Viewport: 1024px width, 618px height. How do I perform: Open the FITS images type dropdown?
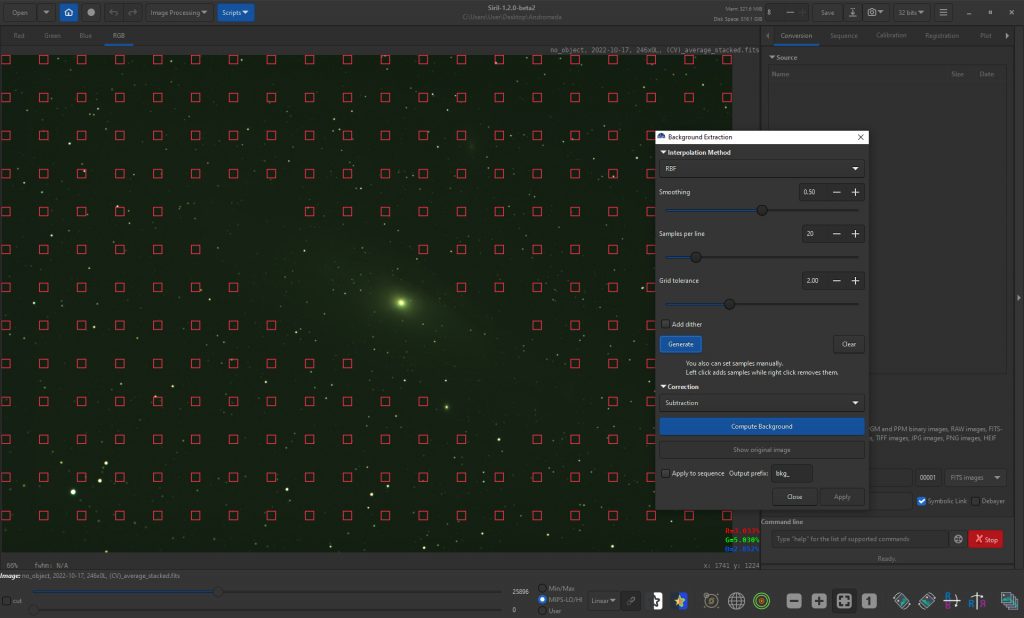(975, 478)
